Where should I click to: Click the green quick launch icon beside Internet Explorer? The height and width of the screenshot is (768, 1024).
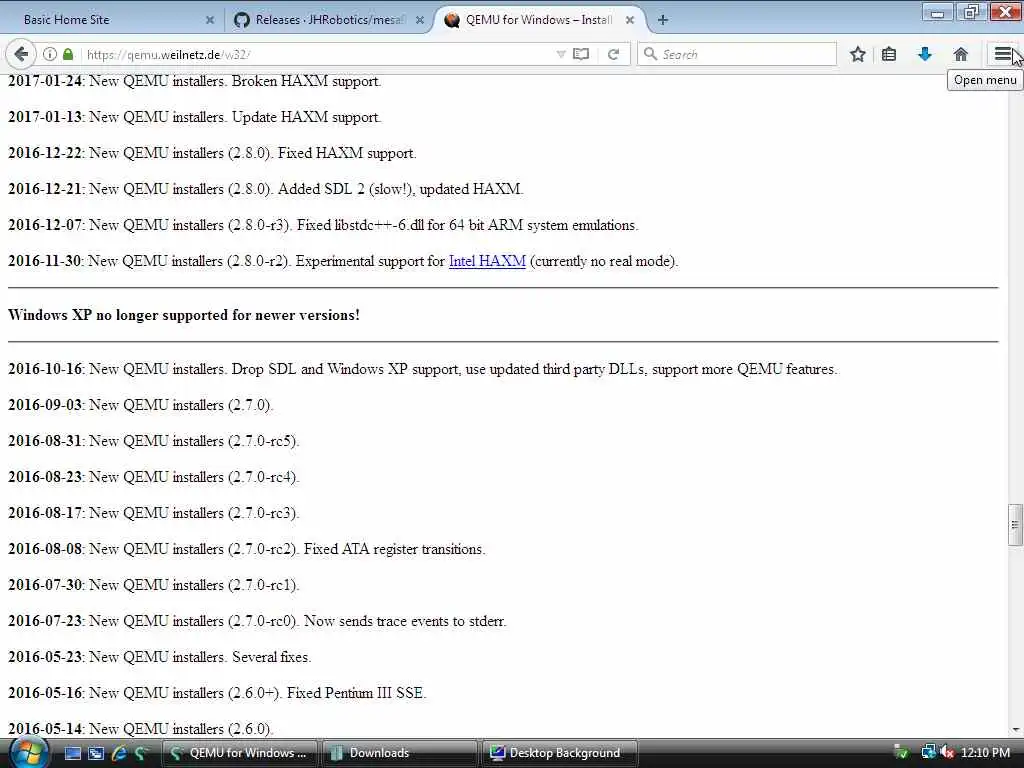(140, 753)
